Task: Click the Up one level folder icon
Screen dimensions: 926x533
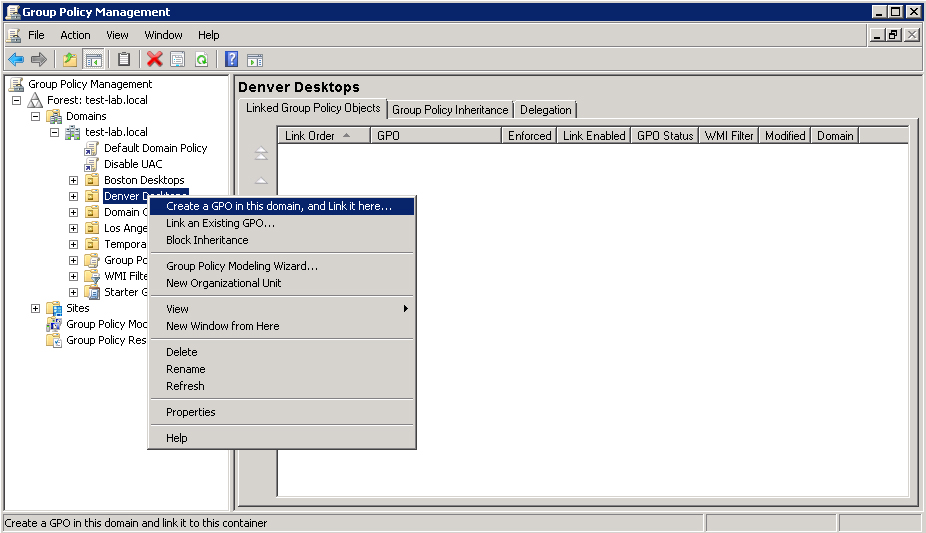Action: (x=70, y=60)
